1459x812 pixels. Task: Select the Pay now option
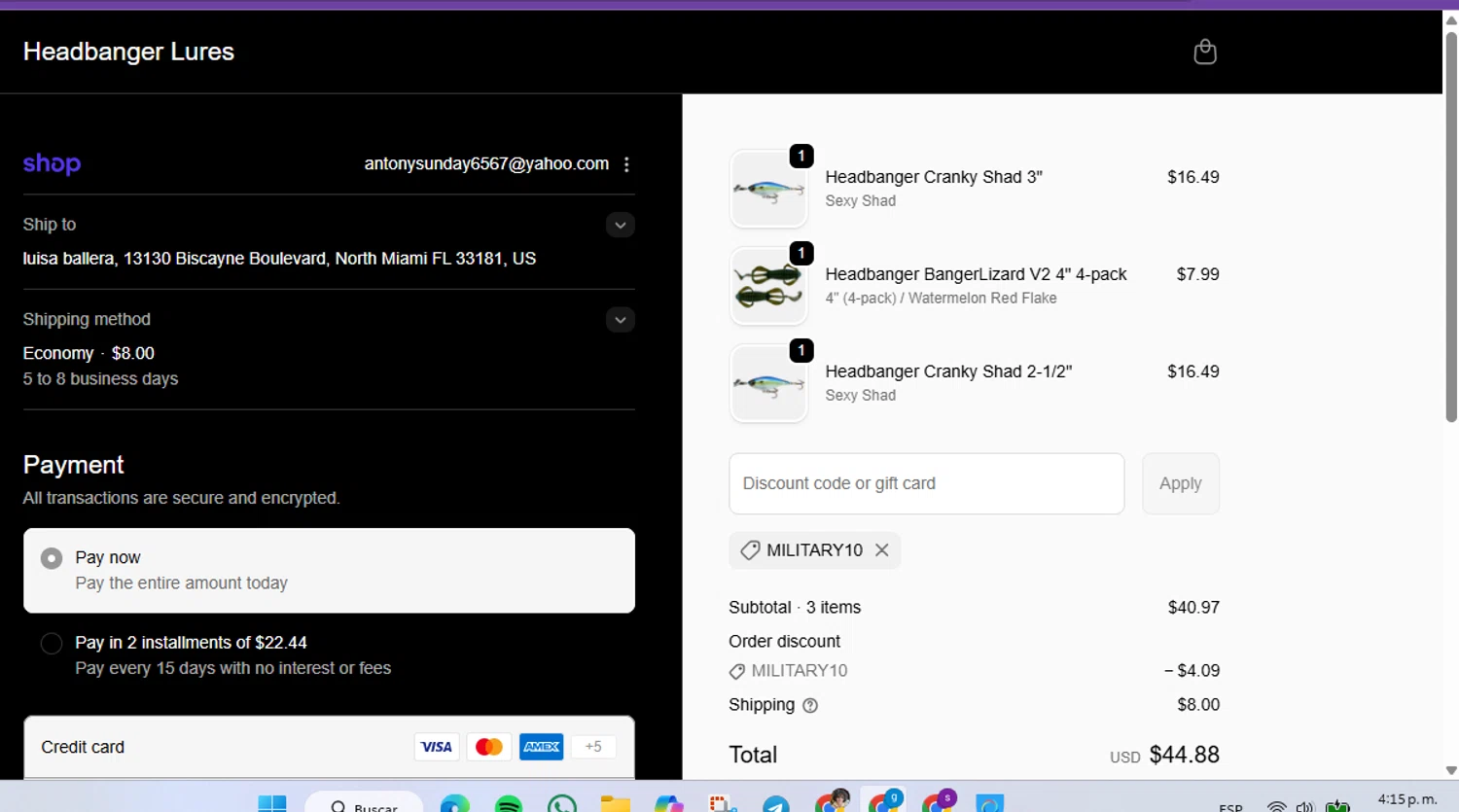[329, 570]
